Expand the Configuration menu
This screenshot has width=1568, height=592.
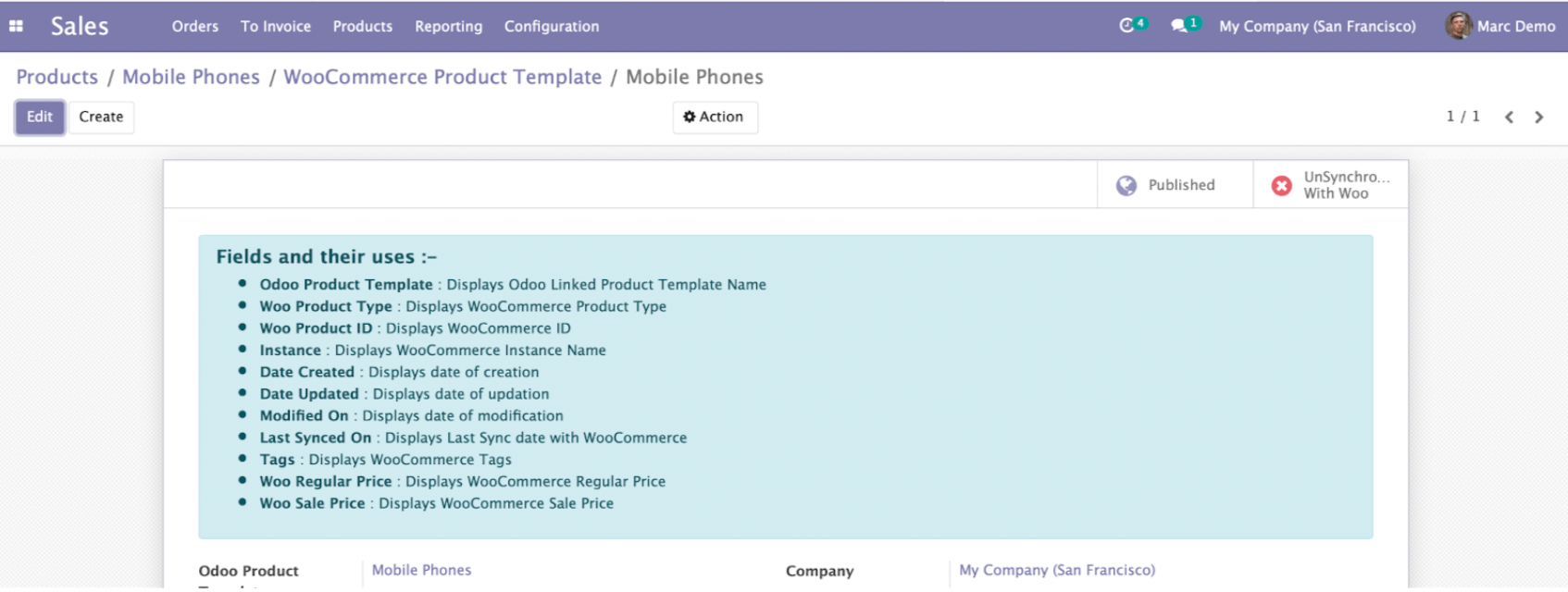(551, 27)
